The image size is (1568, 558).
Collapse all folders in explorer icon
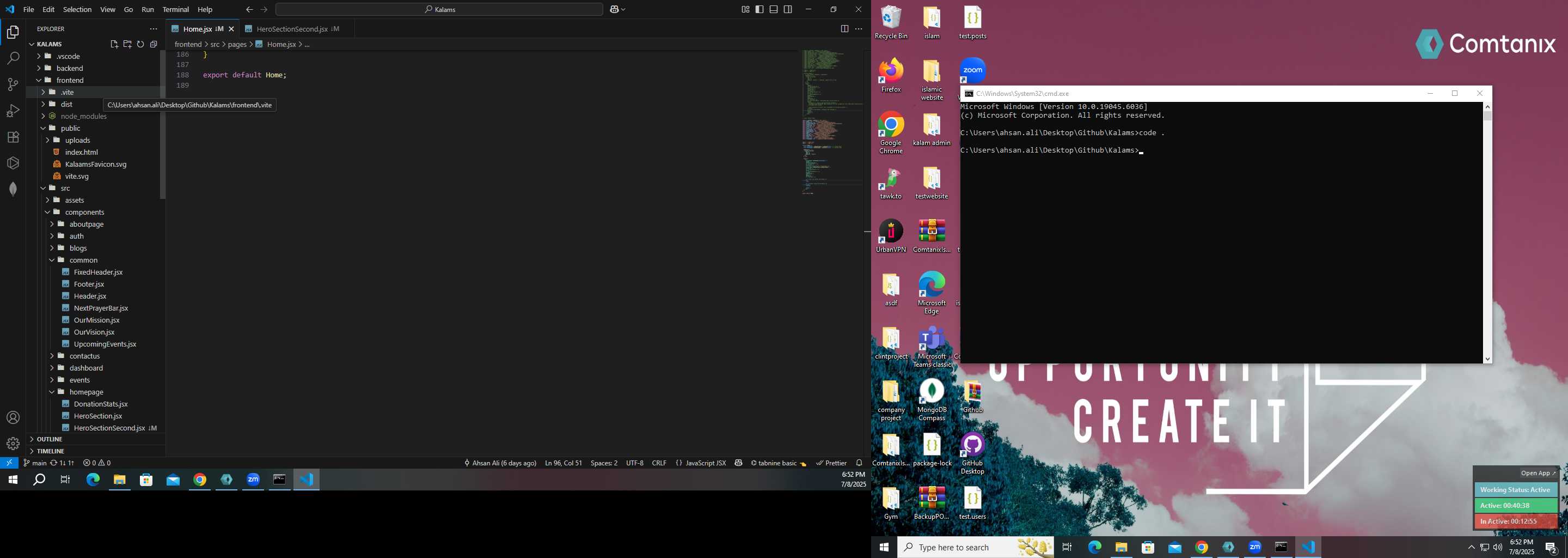coord(154,44)
